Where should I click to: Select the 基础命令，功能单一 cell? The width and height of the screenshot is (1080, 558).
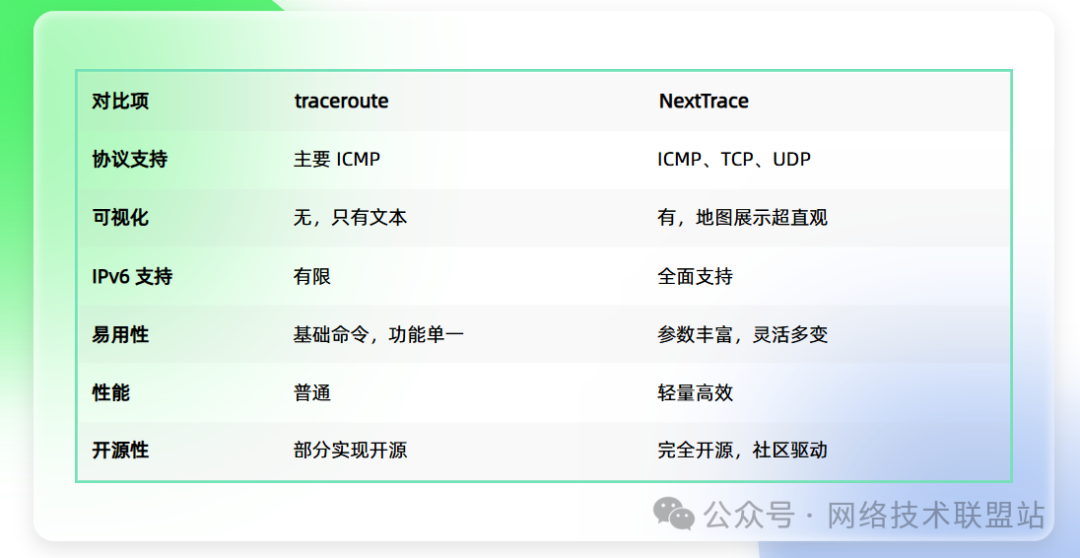point(379,335)
